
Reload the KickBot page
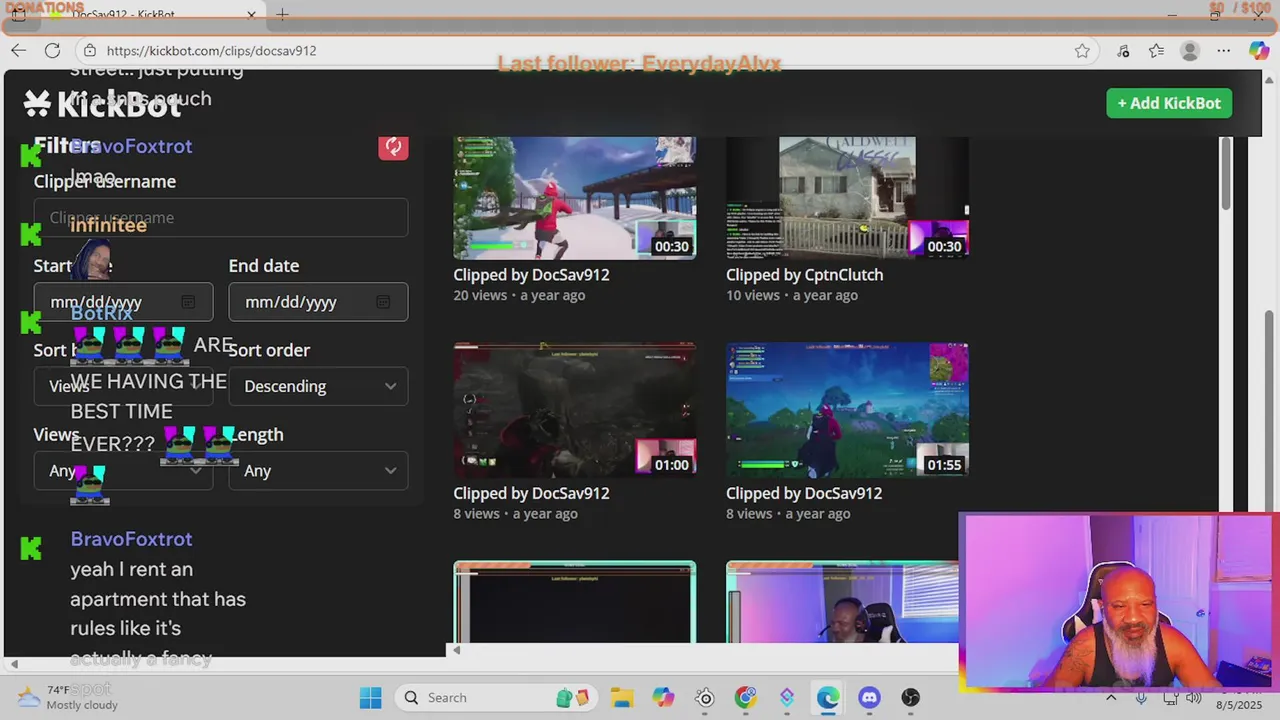coord(53,50)
